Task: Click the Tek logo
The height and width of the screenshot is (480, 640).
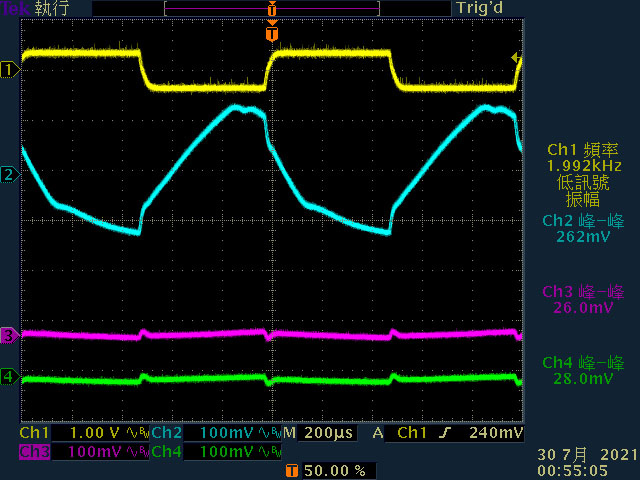Action: pyautogui.click(x=15, y=8)
